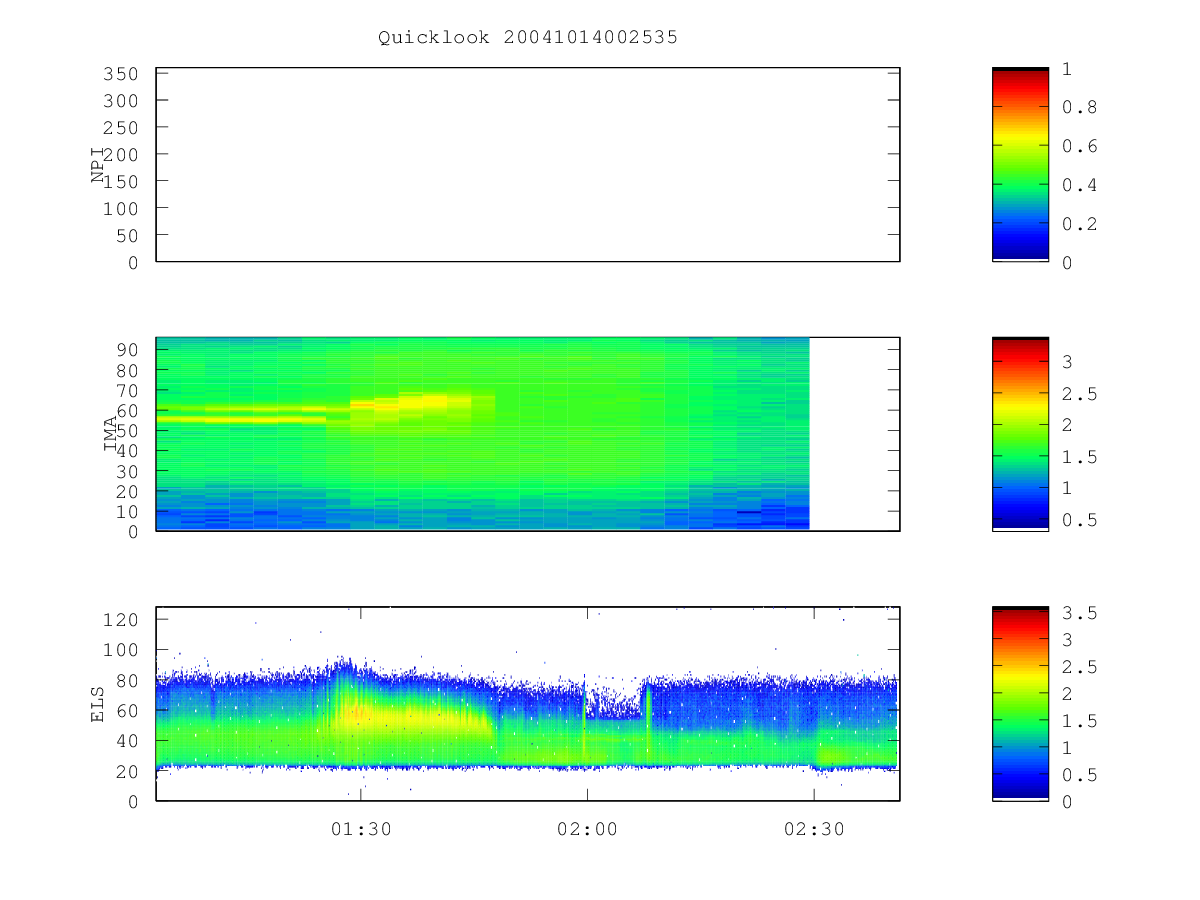The height and width of the screenshot is (900, 1200).
Task: Click the empty NPI plot panel
Action: pyautogui.click(x=528, y=165)
